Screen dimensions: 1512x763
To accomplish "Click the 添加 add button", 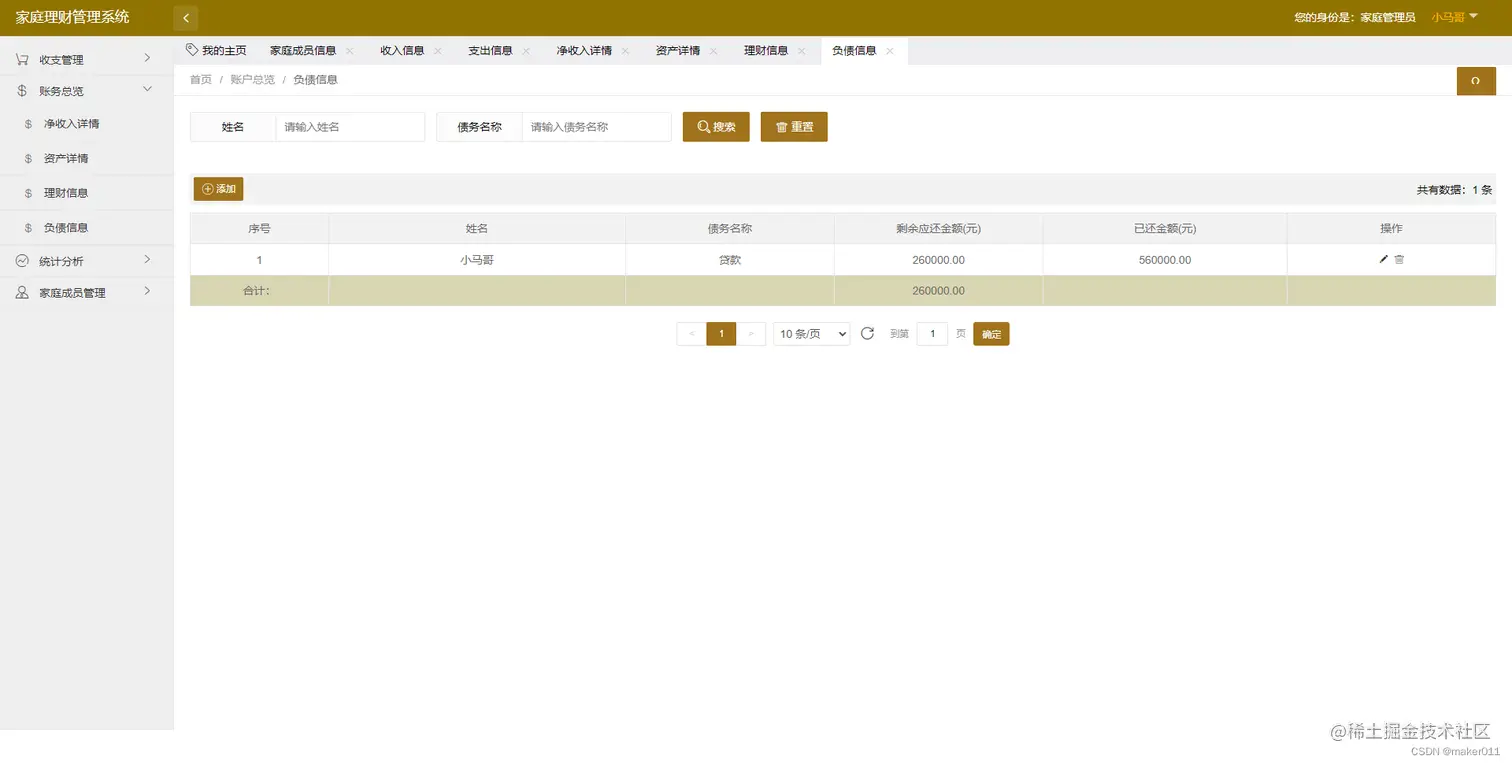I will click(218, 189).
